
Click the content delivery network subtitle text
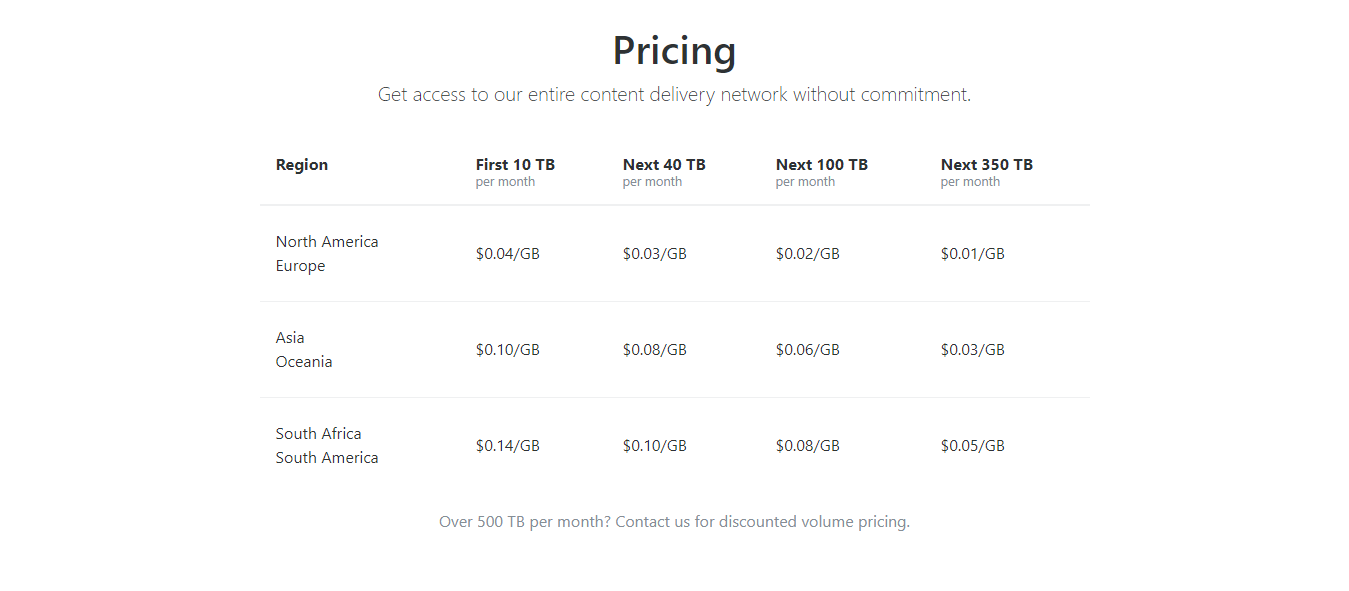coord(674,95)
